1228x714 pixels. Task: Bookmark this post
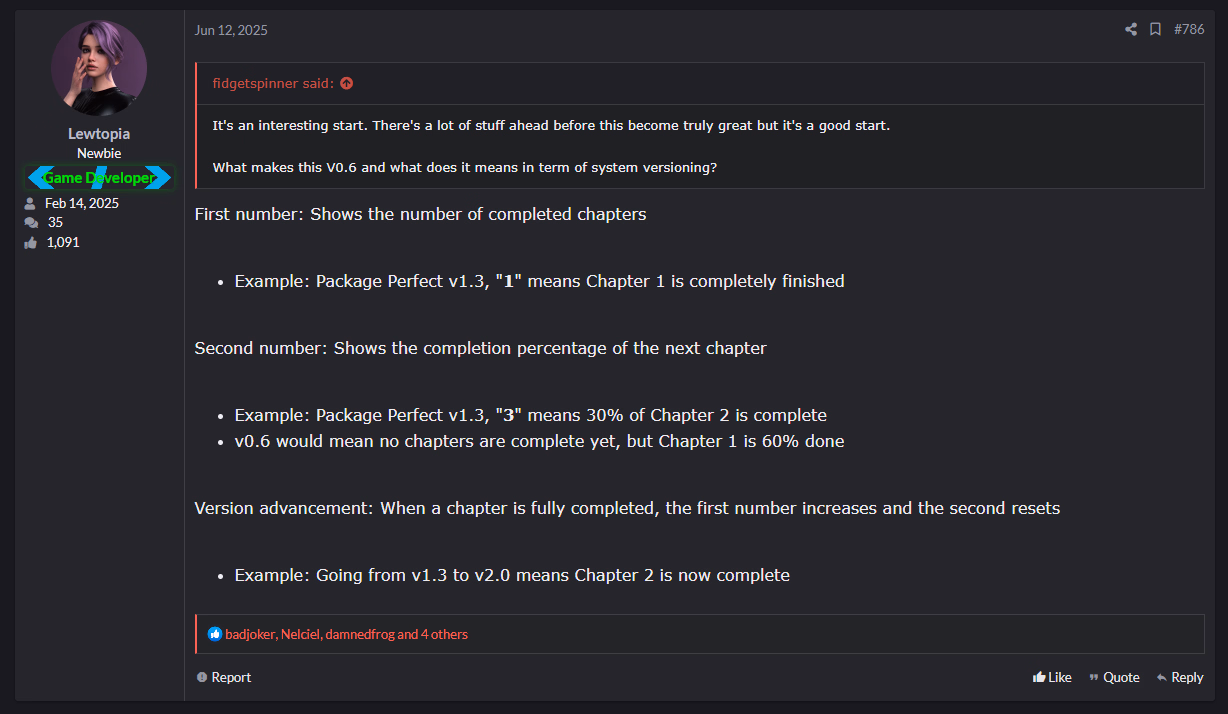coord(1155,30)
